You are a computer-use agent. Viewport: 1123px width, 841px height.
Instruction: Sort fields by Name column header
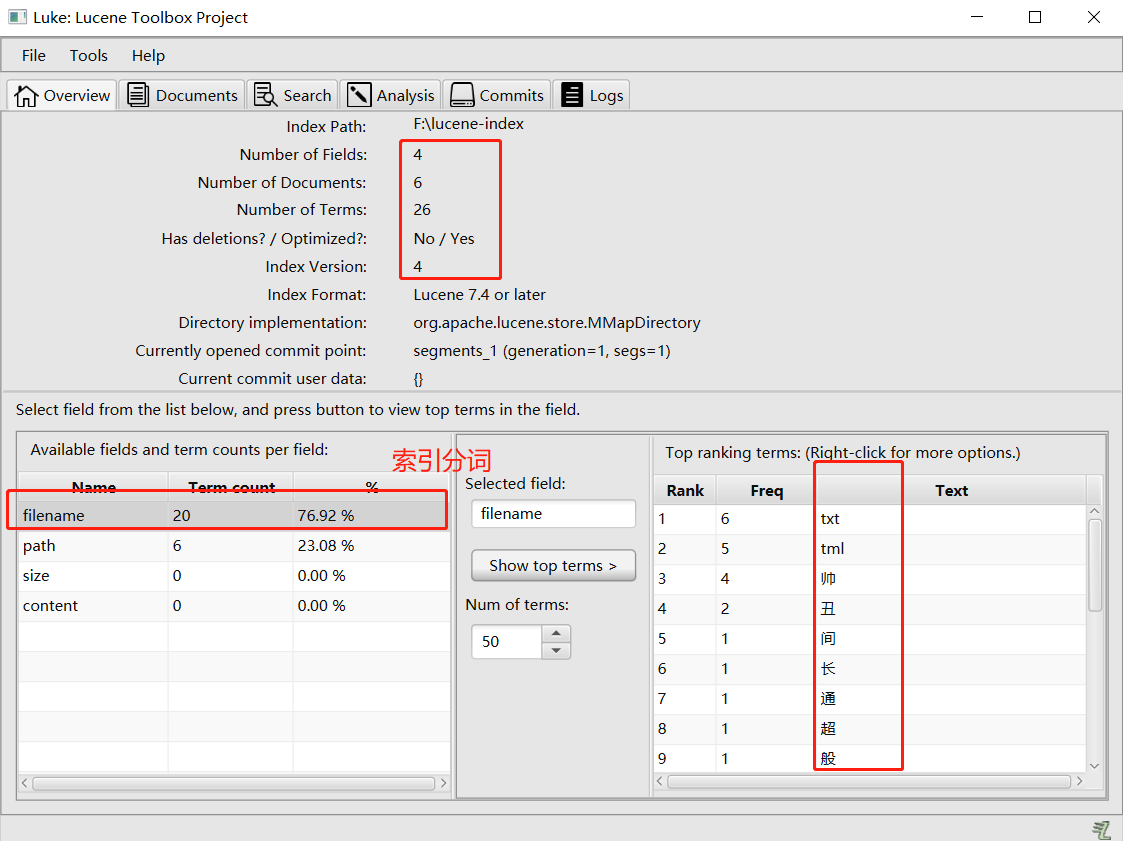[x=93, y=487]
